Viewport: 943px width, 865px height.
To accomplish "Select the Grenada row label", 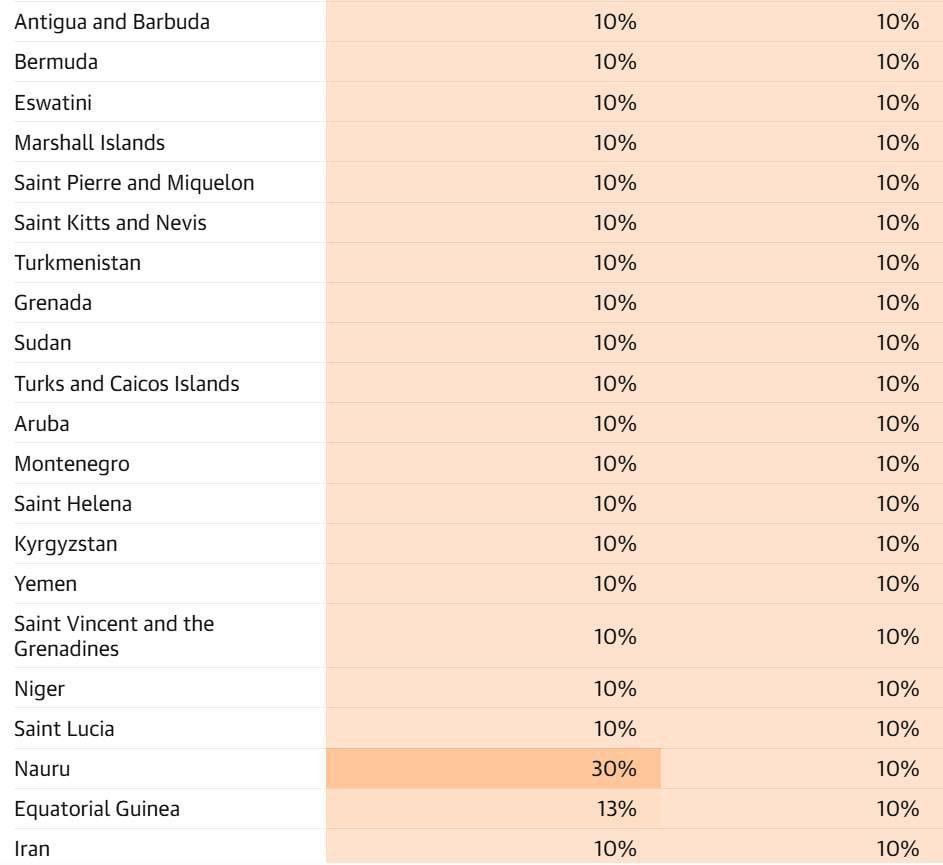I will coord(53,303).
